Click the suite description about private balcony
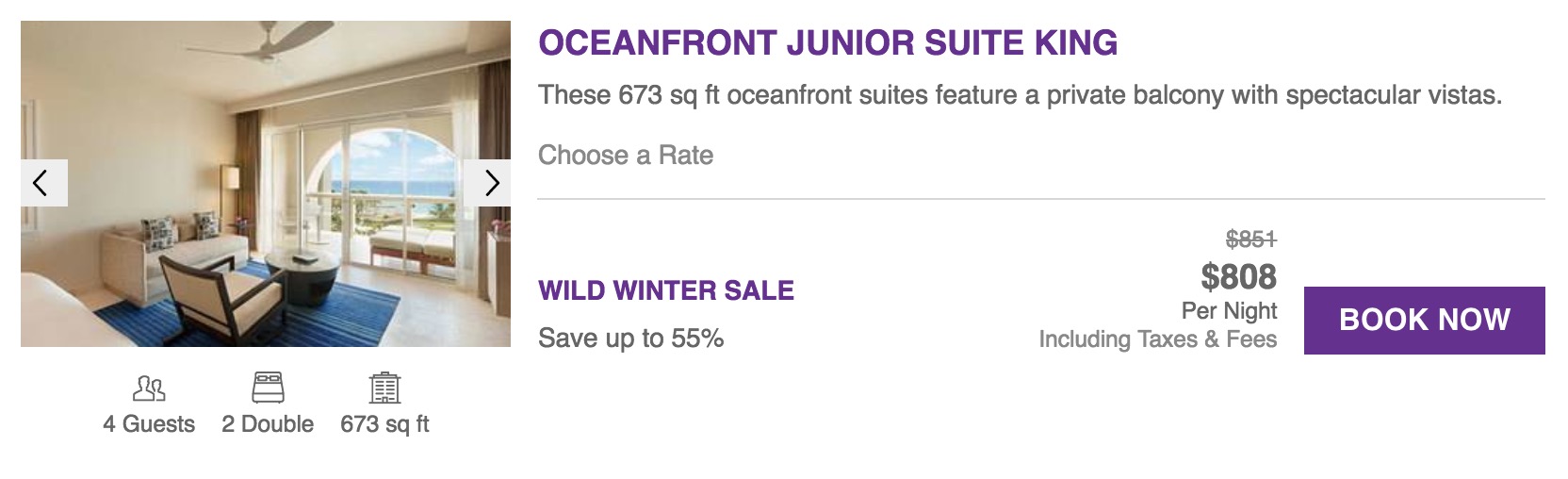Image resolution: width=1568 pixels, height=479 pixels. pyautogui.click(x=1020, y=95)
